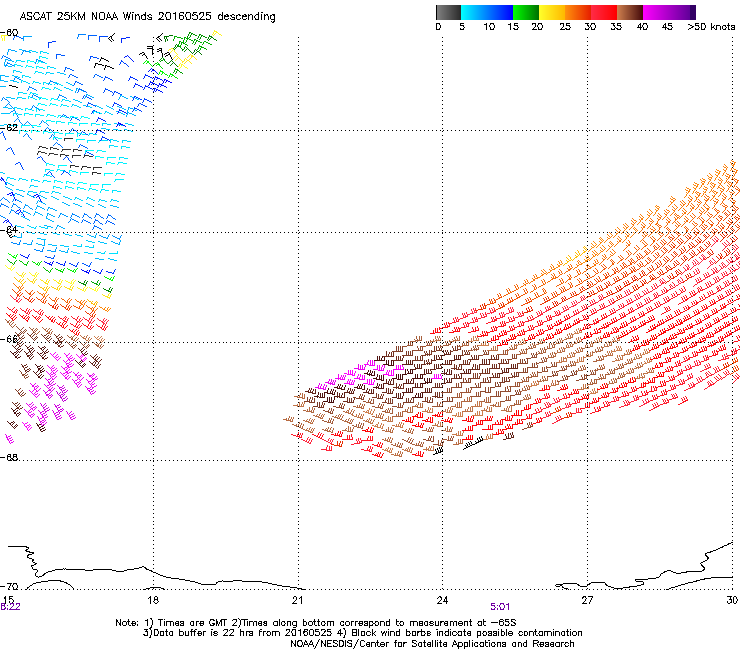Image resolution: width=740 pixels, height=650 pixels.
Task: Click the "-60" latitude axis label
Action: point(9,33)
